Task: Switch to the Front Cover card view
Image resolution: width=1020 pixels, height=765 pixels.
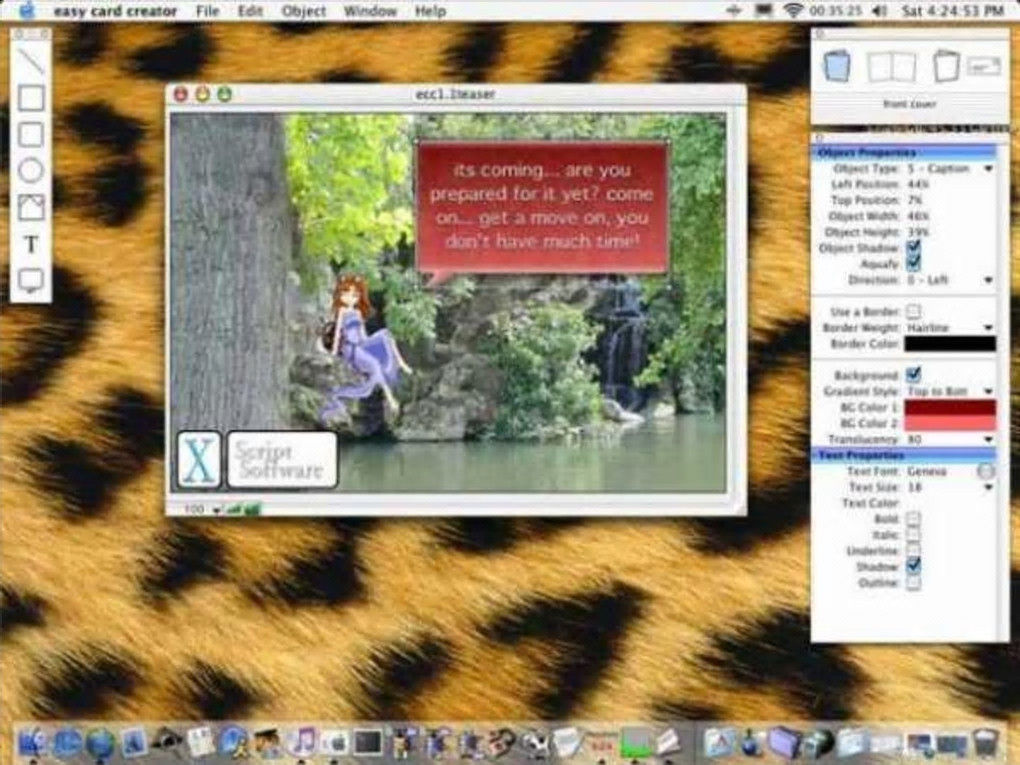Action: click(x=837, y=66)
